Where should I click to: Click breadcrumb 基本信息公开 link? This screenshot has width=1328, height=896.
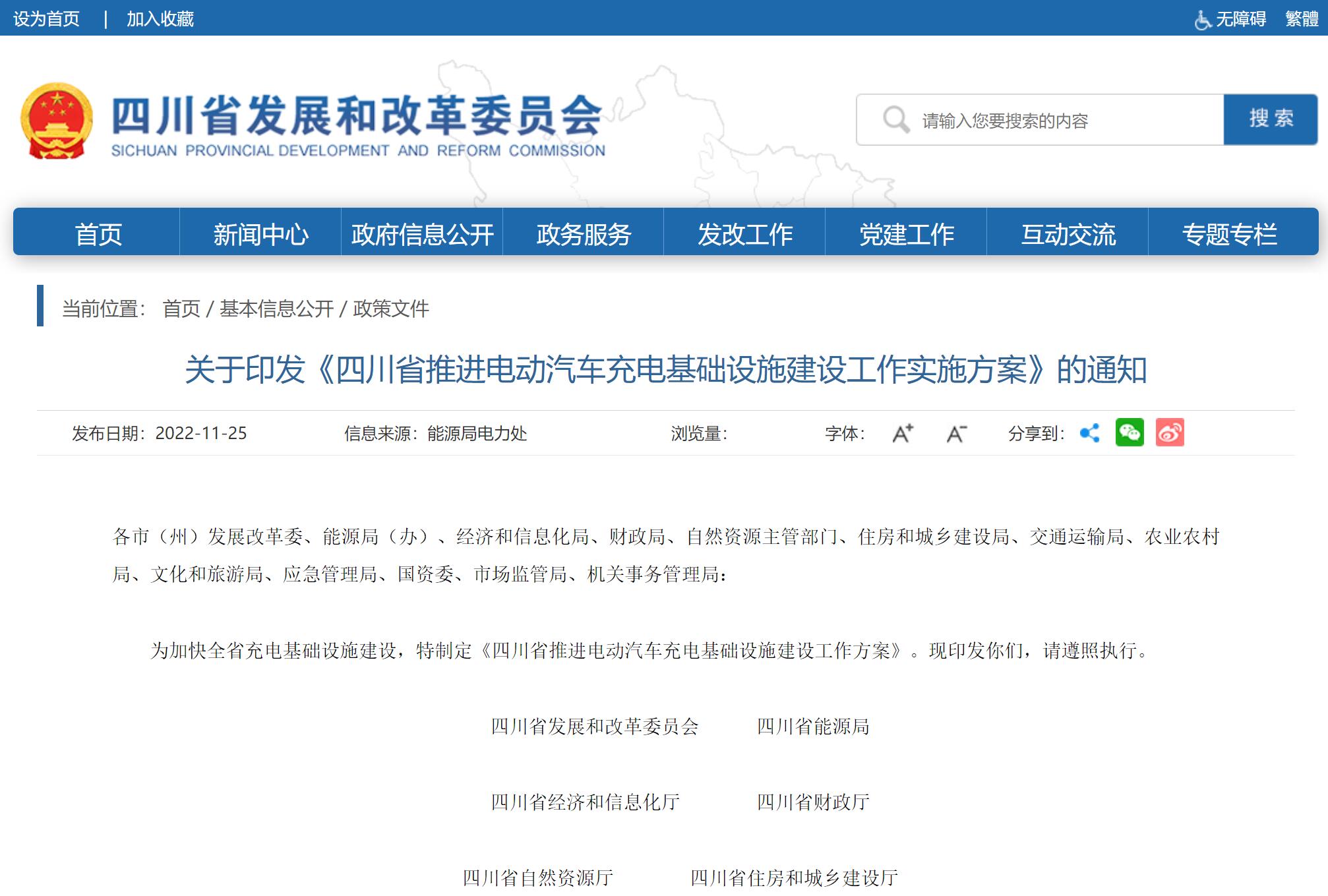click(277, 309)
